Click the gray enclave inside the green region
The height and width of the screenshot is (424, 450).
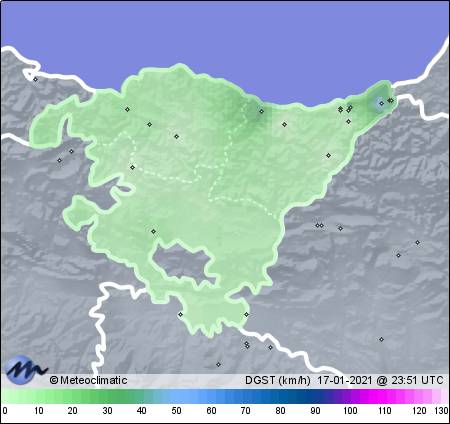pyautogui.click(x=183, y=263)
